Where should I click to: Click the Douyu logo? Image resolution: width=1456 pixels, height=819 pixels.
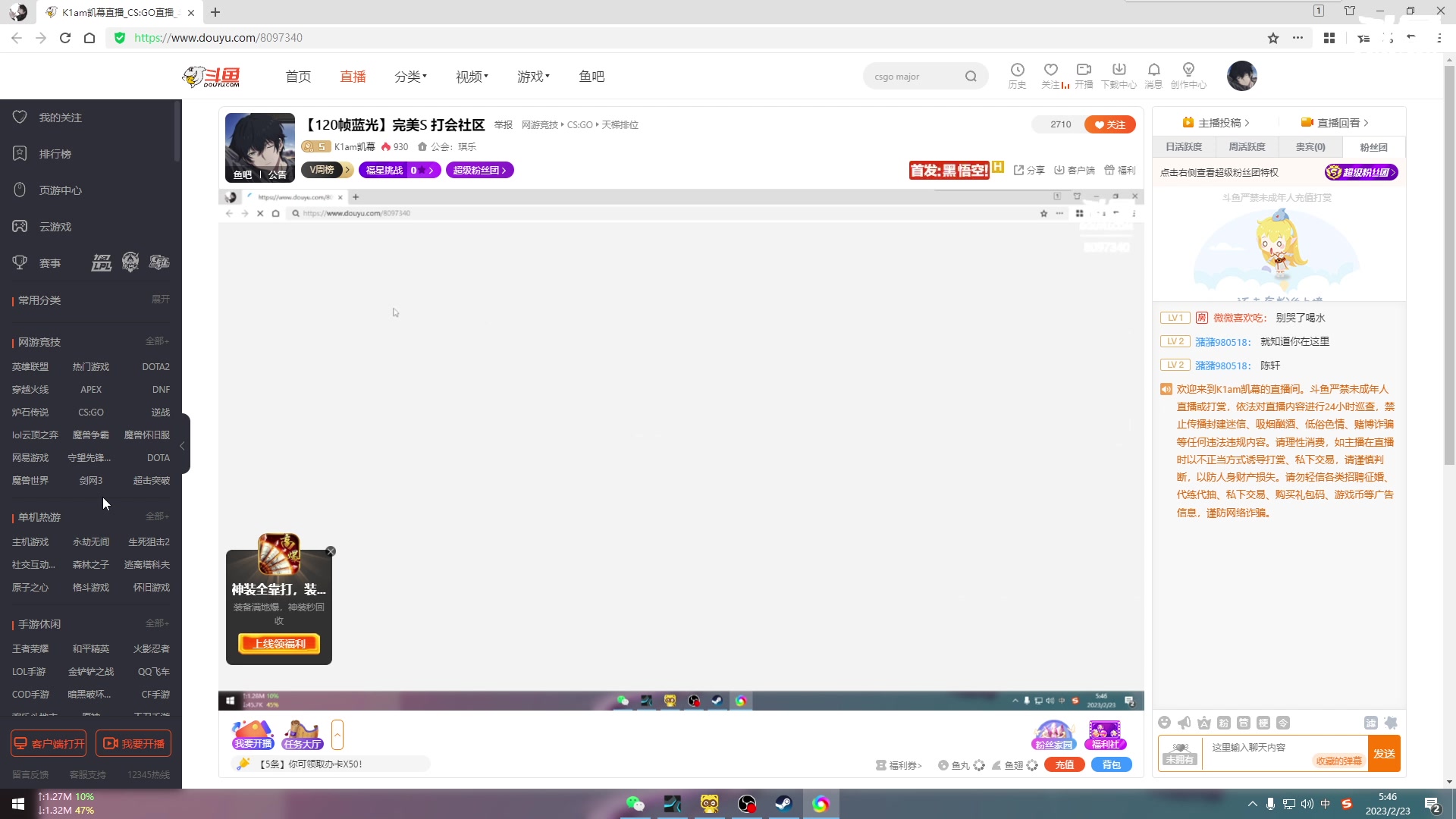(212, 77)
